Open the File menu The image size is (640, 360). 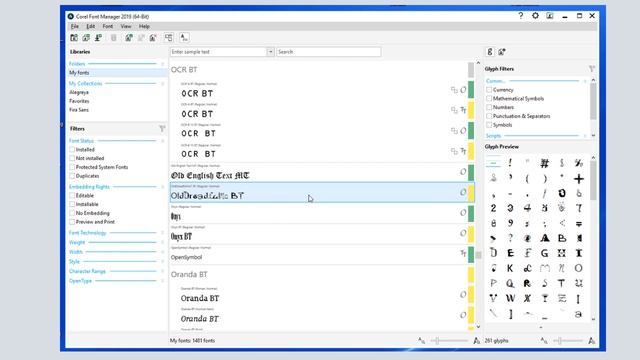(75, 26)
